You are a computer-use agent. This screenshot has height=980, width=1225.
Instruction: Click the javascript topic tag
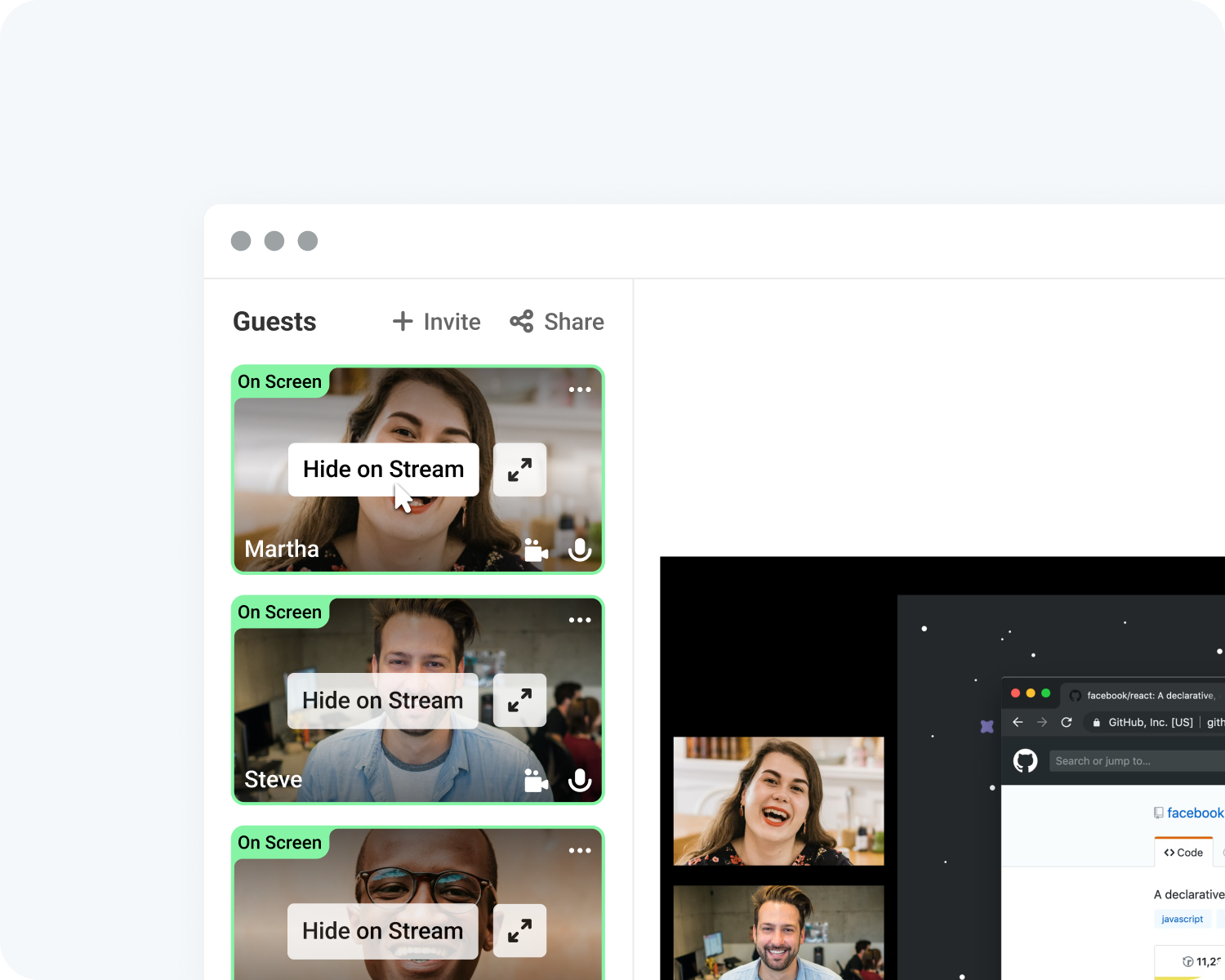(1182, 919)
